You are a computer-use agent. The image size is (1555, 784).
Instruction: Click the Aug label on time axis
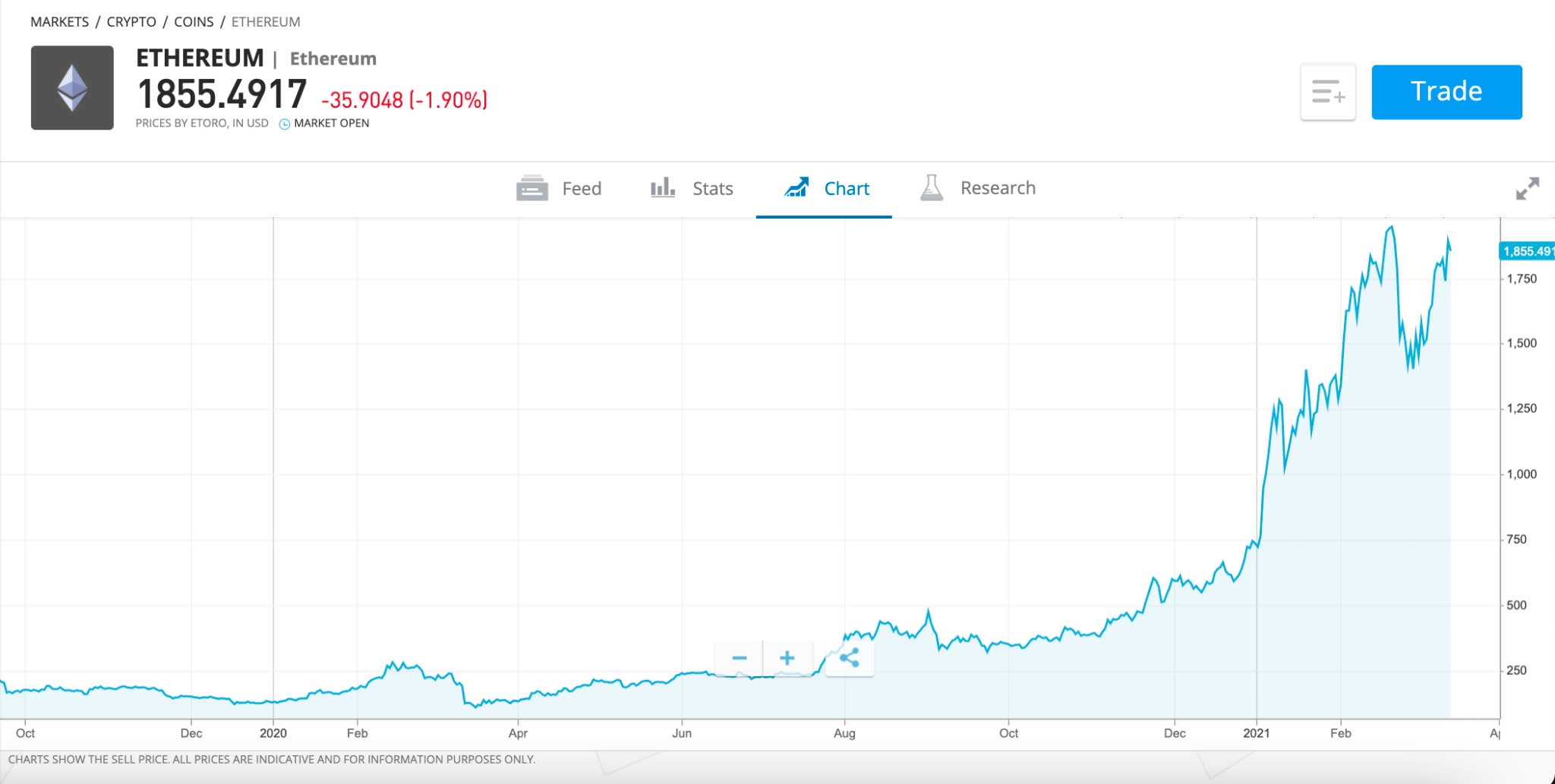tap(844, 733)
